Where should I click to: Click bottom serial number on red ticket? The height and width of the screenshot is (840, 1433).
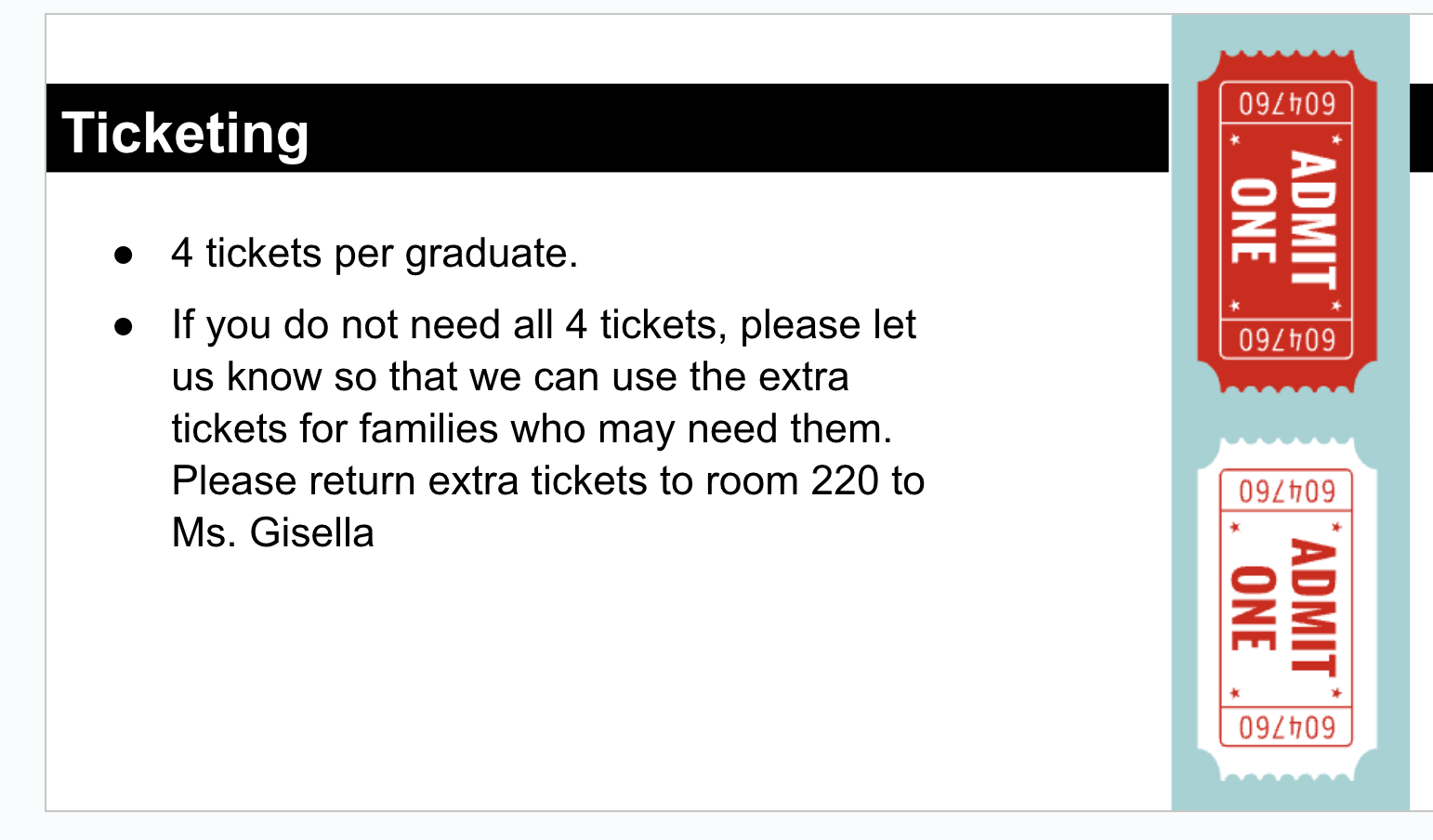(x=1286, y=340)
